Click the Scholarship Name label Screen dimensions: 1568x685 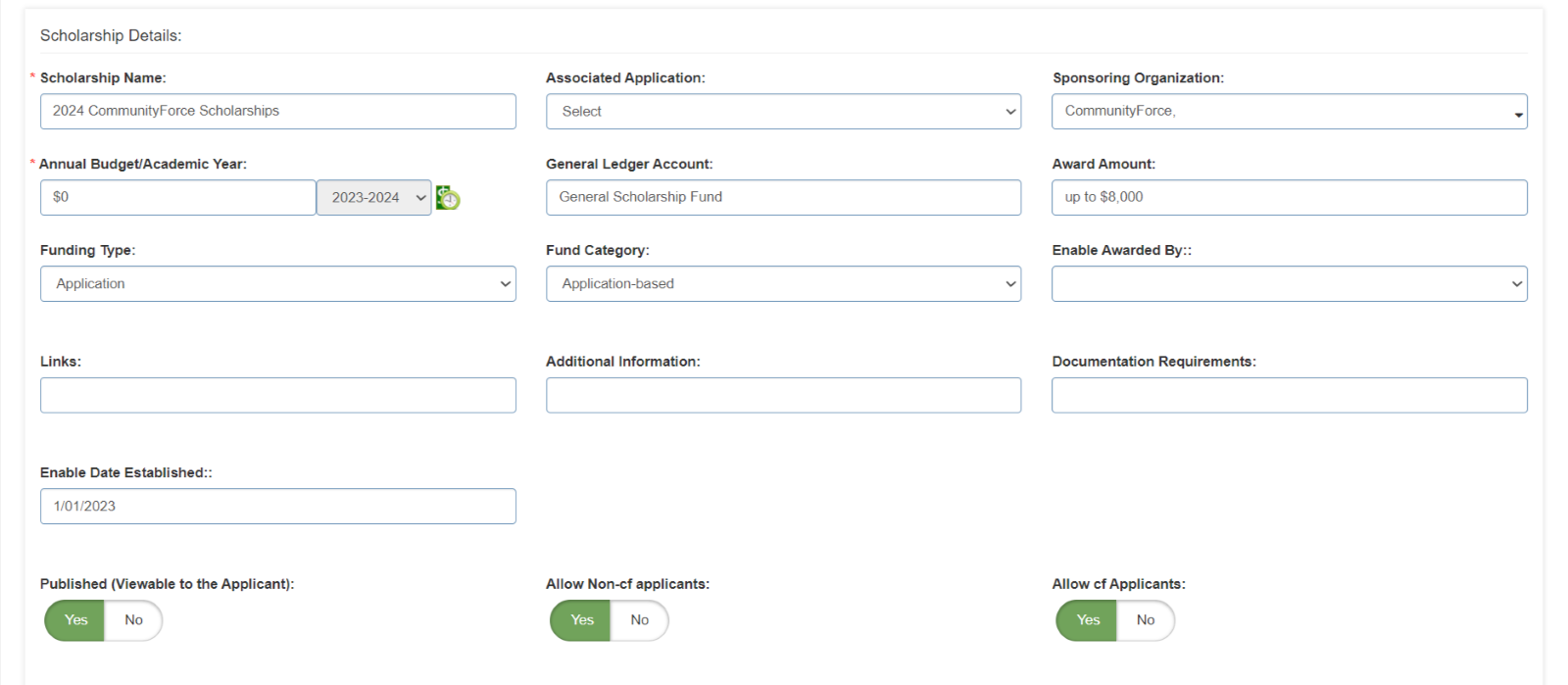[103, 78]
